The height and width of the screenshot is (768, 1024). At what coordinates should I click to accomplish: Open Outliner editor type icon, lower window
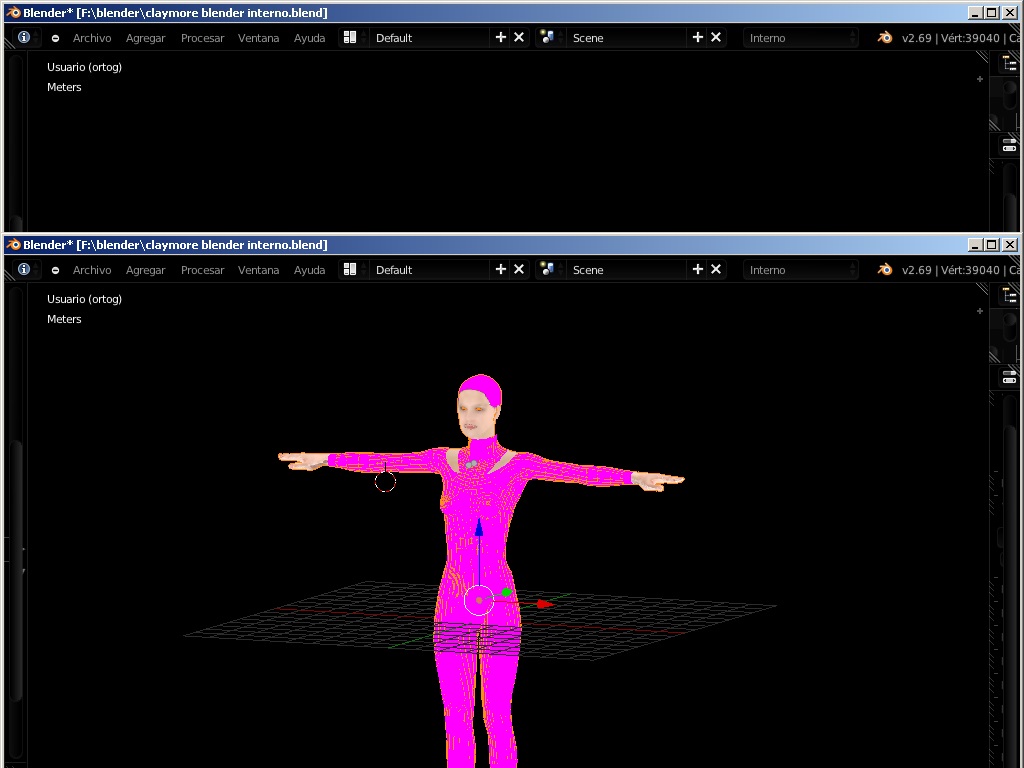pos(1010,296)
